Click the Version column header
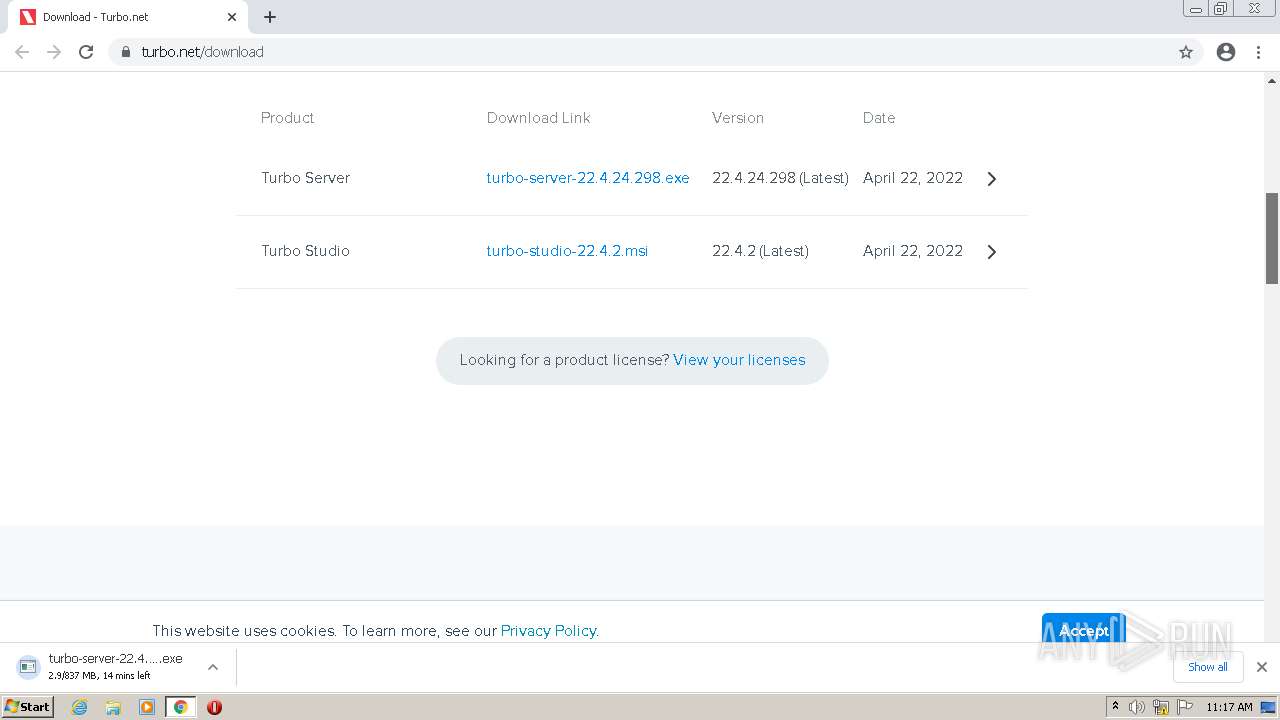 (738, 118)
